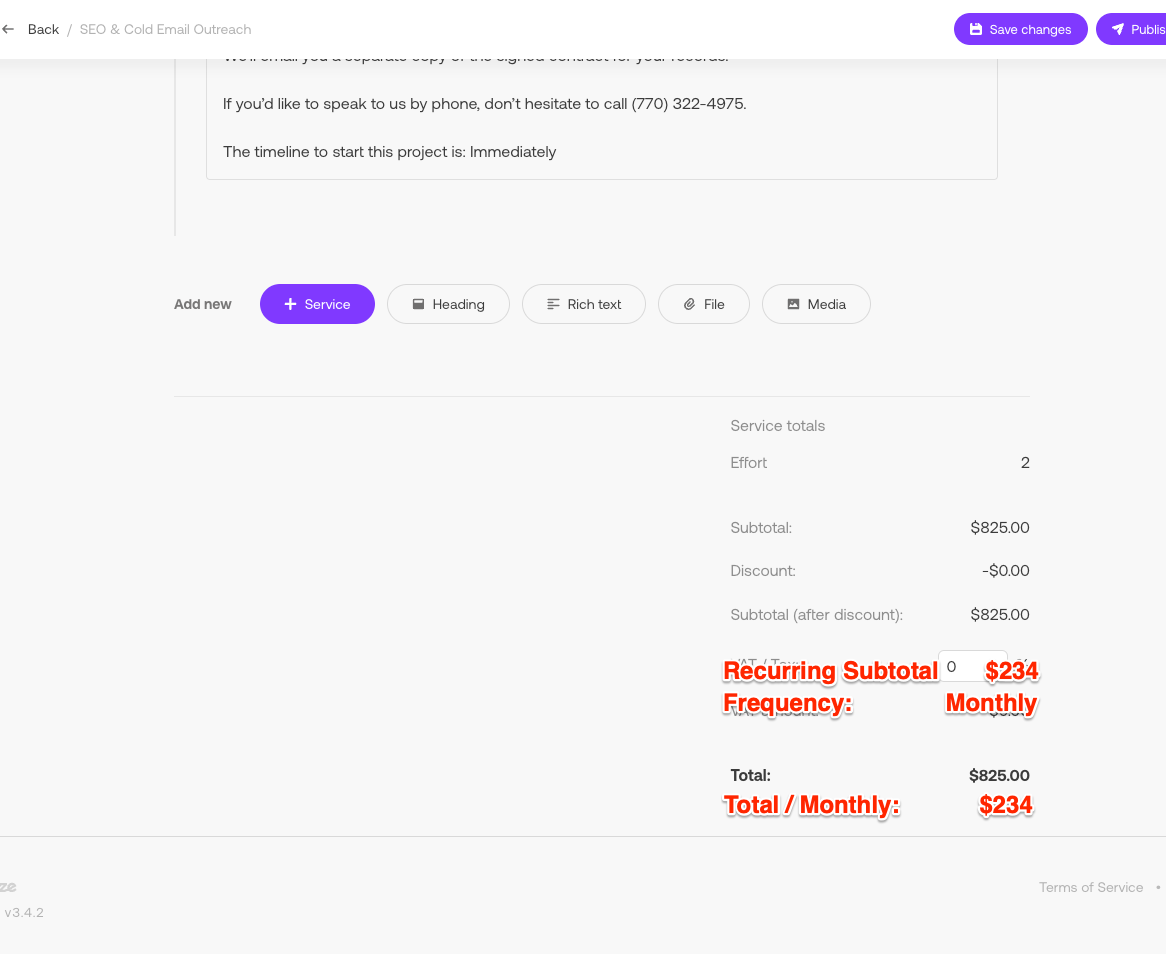The height and width of the screenshot is (954, 1166).
Task: Click the Media image icon
Action: click(793, 304)
